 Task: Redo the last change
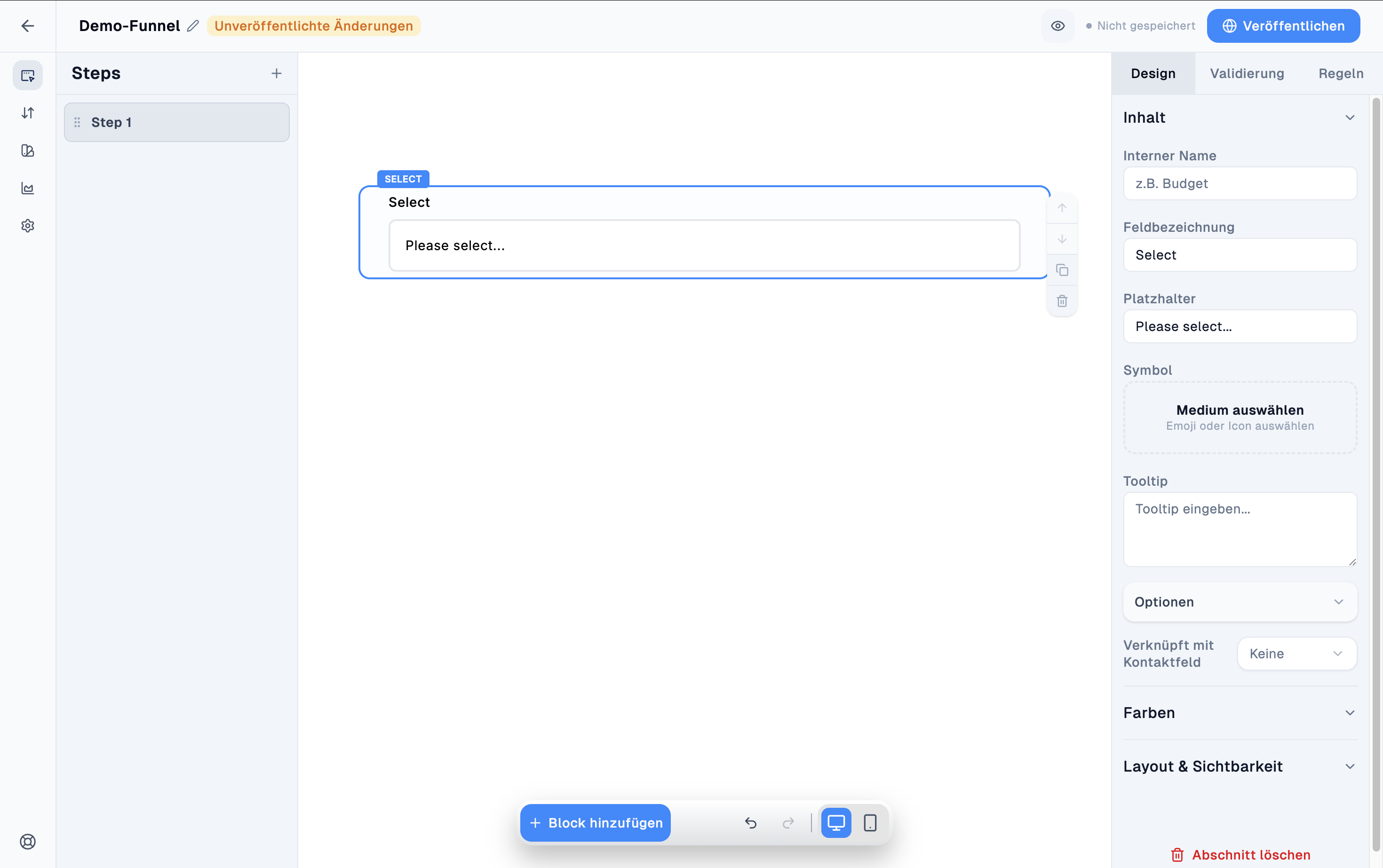788,823
